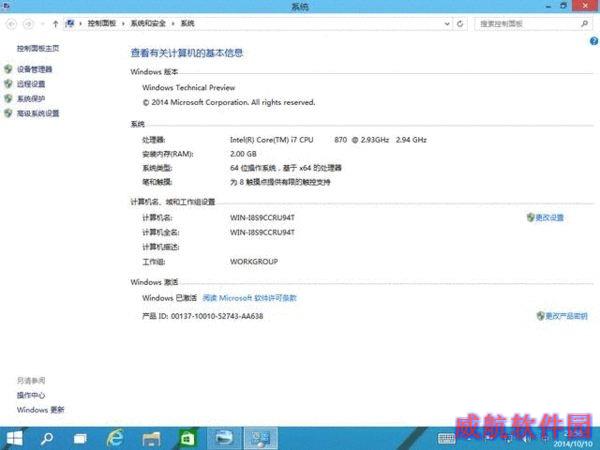Open taskbar Search
The height and width of the screenshot is (450, 600).
coord(47,439)
